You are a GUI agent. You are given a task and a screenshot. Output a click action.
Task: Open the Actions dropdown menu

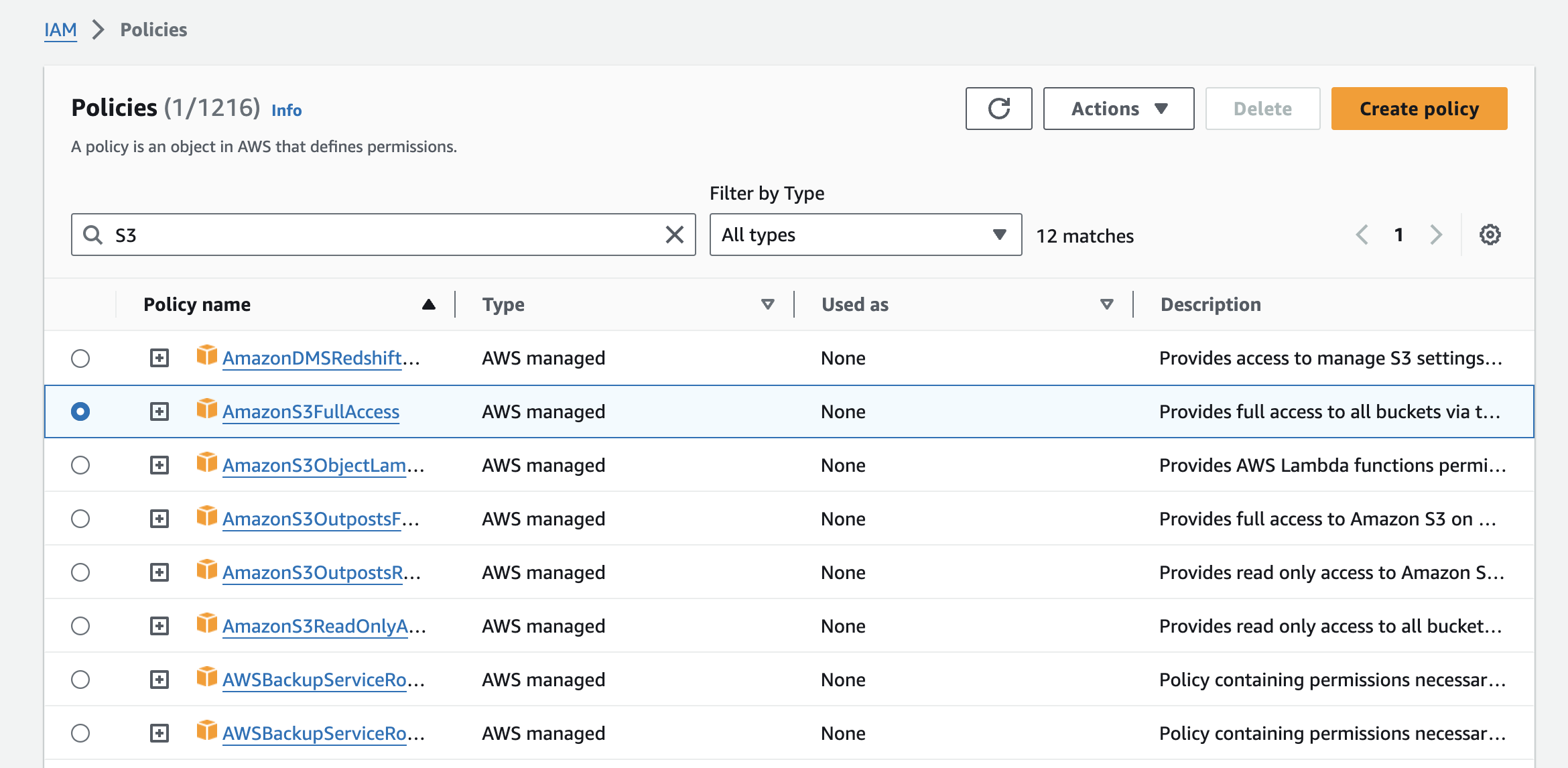(1118, 109)
